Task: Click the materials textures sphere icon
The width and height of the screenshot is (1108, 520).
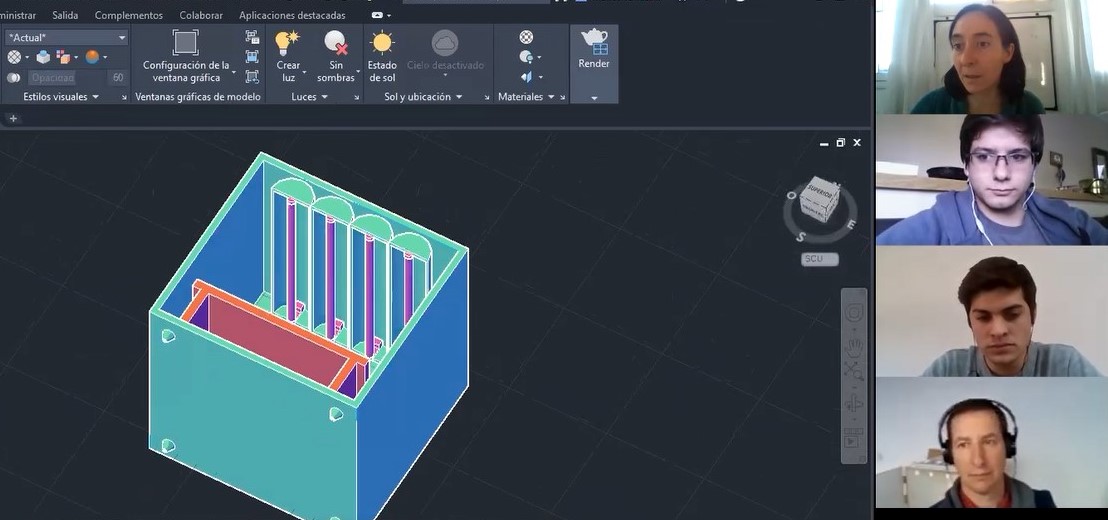Action: point(526,57)
